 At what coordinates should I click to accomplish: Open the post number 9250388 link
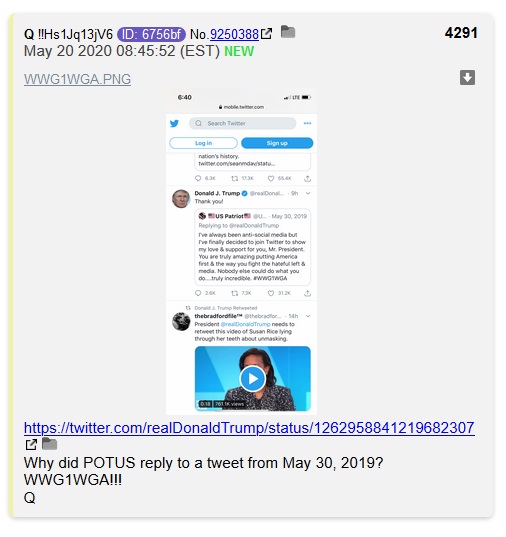click(x=234, y=34)
